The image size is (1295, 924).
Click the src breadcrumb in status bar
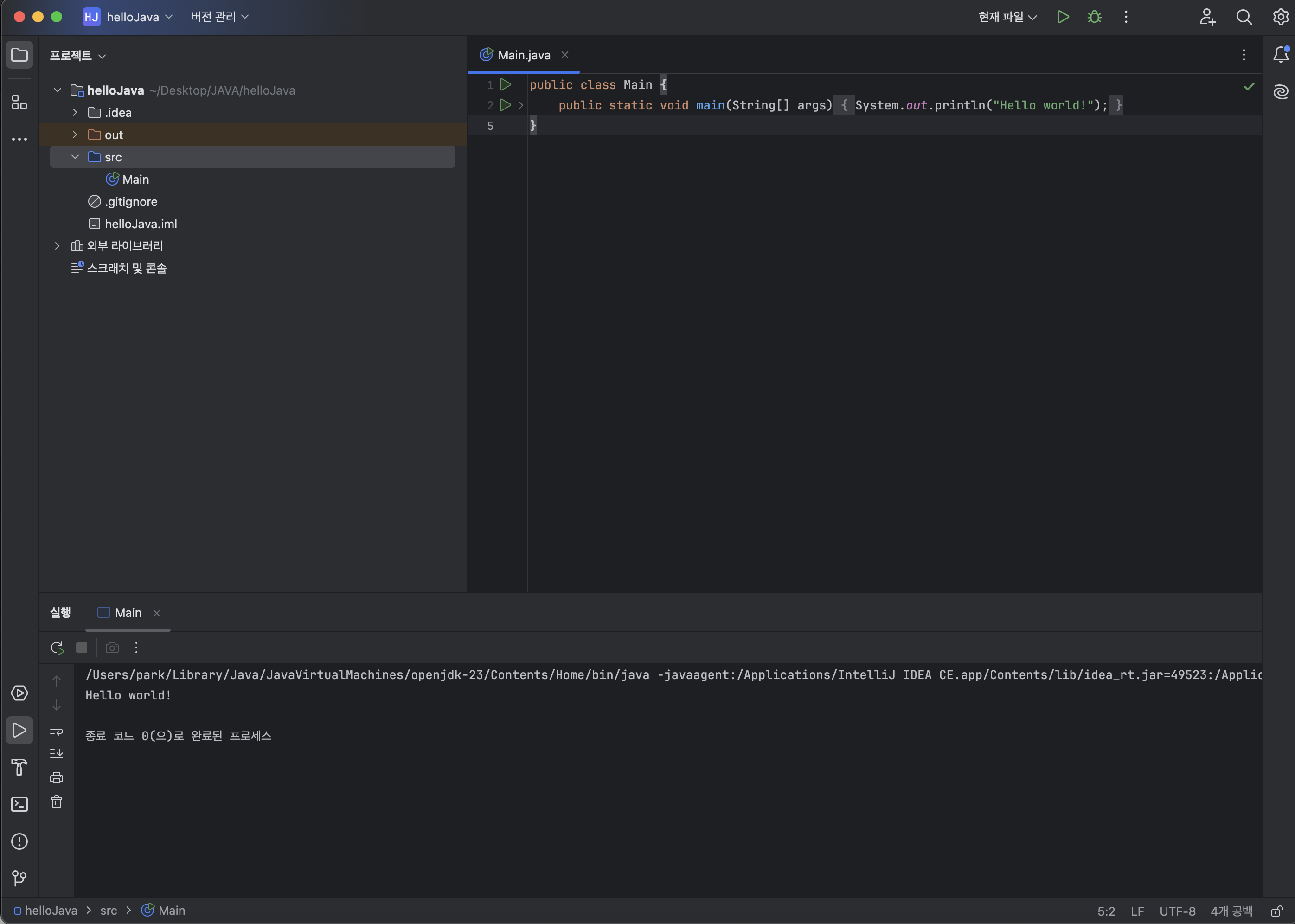(x=108, y=911)
